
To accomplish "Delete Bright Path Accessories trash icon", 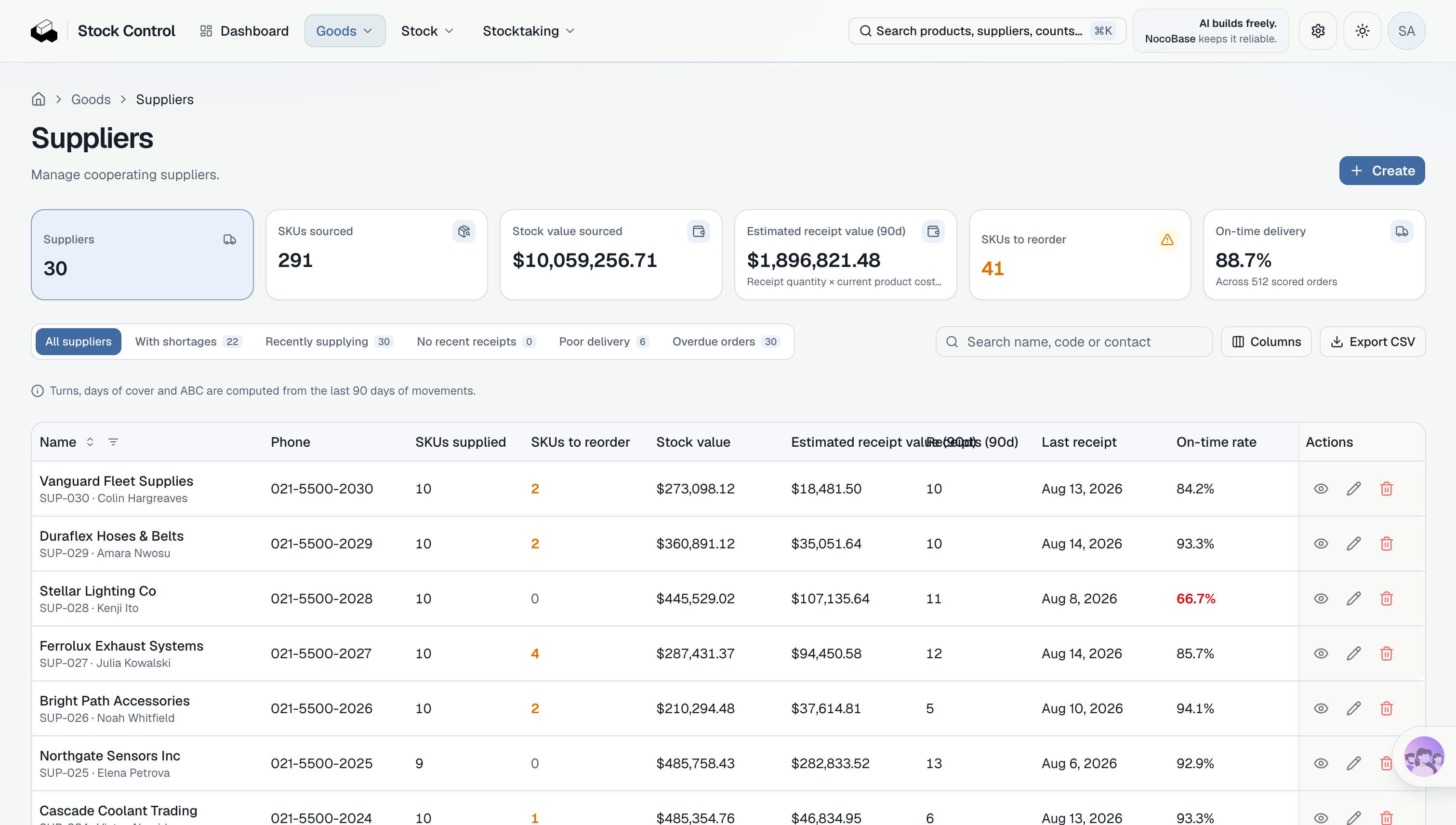I will 1387,709.
